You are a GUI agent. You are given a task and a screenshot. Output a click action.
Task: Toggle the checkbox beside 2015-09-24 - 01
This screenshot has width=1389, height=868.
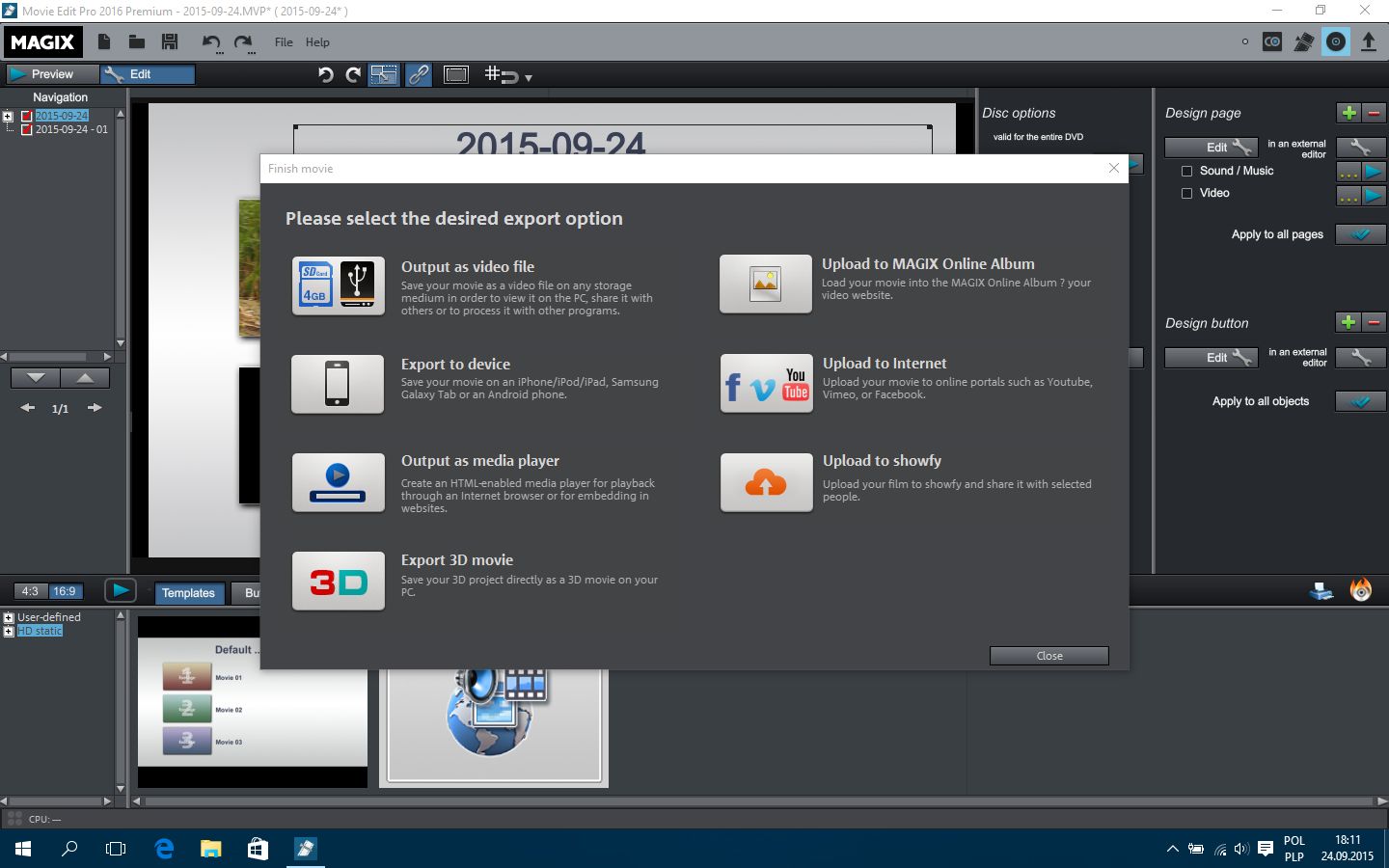pos(27,129)
